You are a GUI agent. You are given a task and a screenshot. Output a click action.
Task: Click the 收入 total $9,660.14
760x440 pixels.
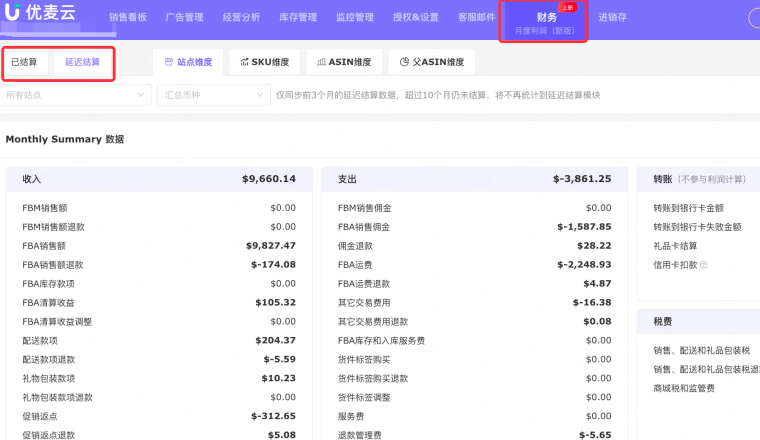pyautogui.click(x=269, y=179)
